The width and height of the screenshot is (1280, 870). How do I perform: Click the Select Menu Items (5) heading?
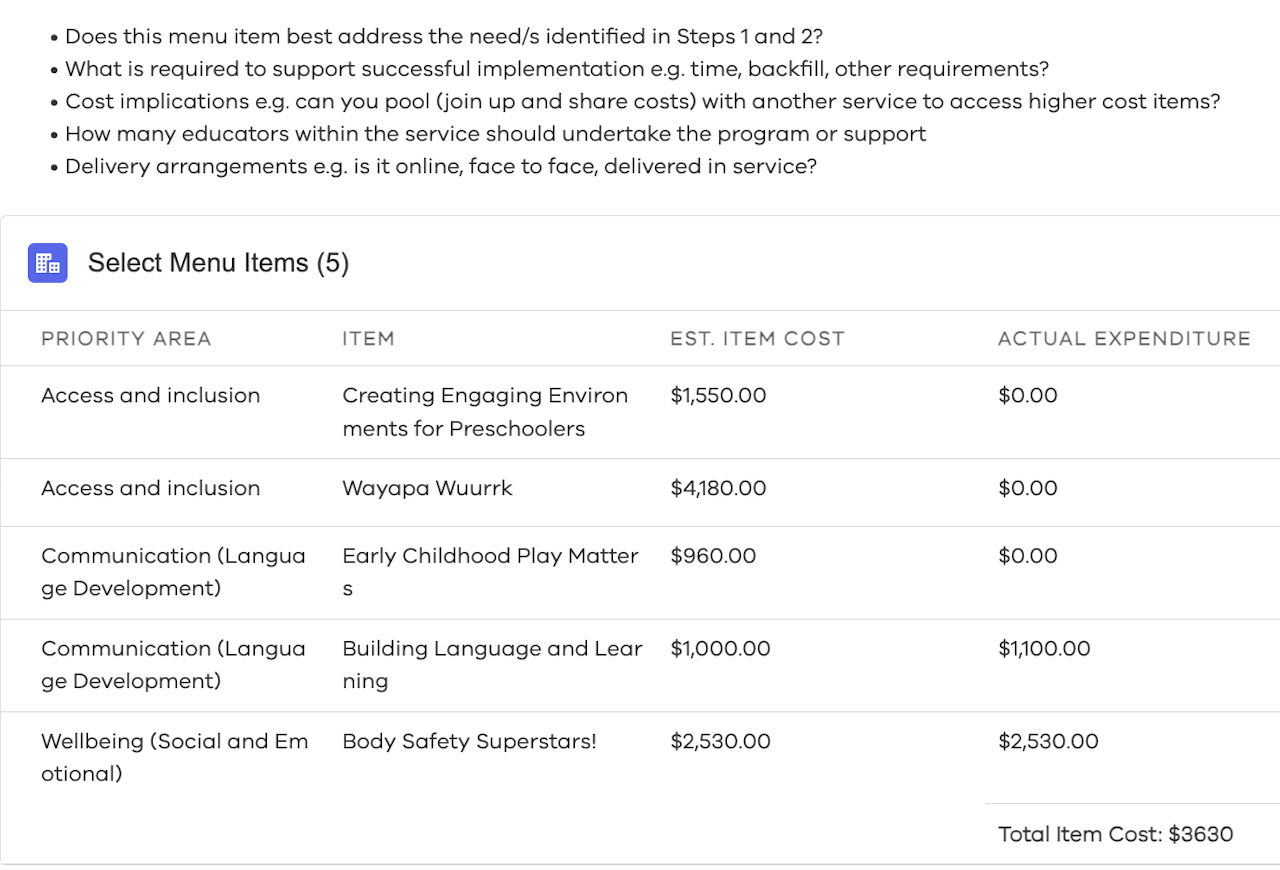pos(218,263)
